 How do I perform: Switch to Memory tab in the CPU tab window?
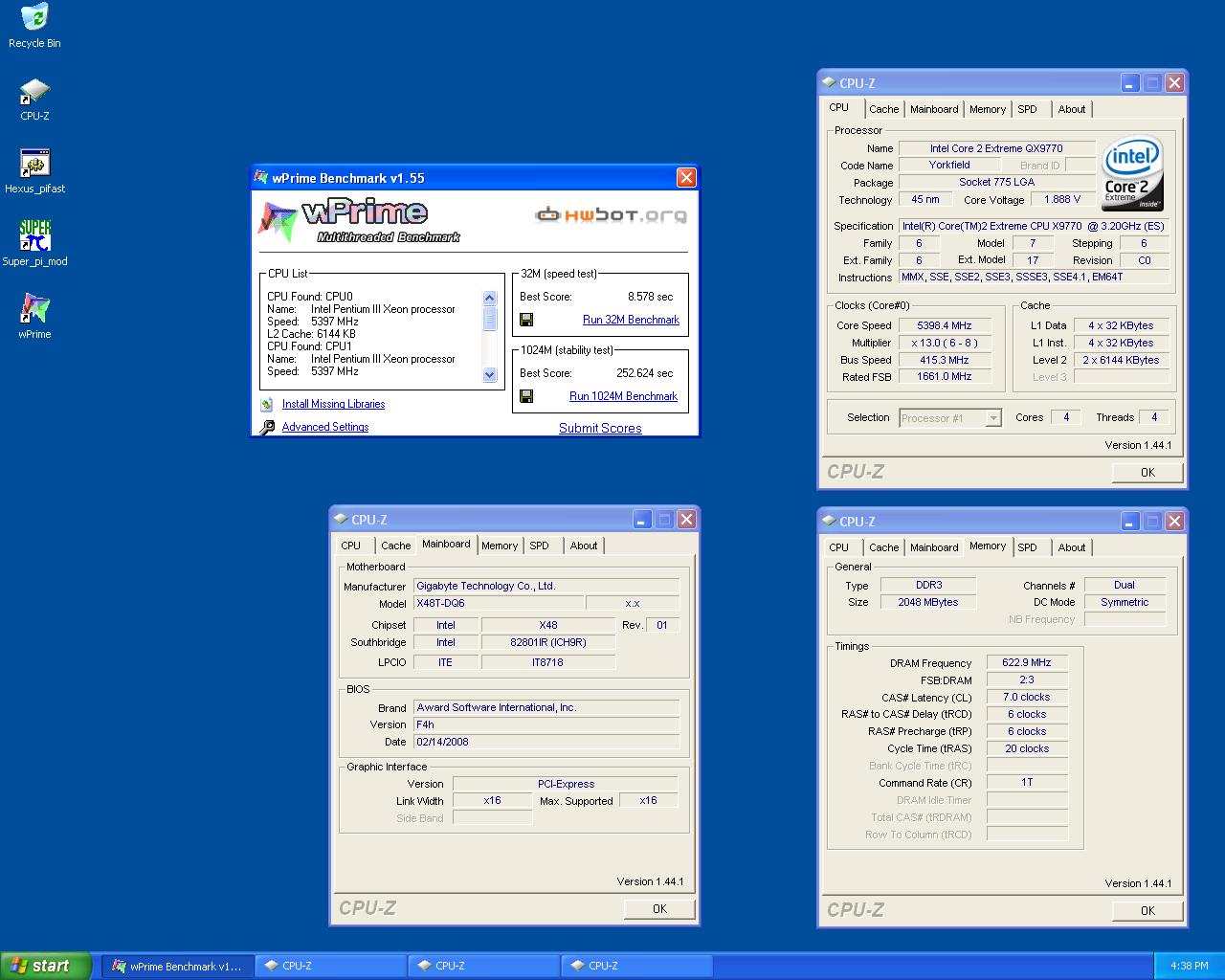point(988,109)
